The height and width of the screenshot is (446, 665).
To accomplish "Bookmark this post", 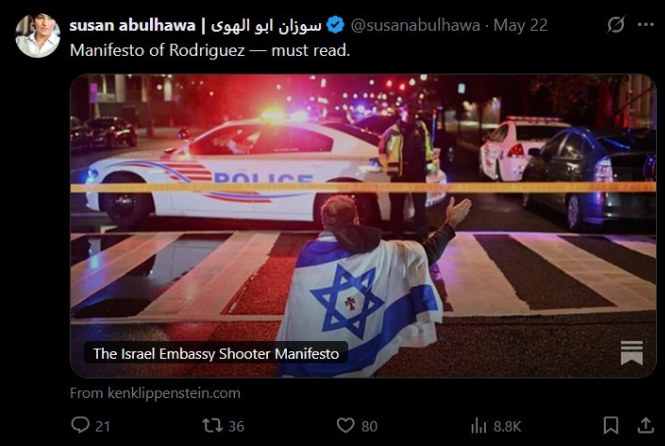I will (611, 425).
